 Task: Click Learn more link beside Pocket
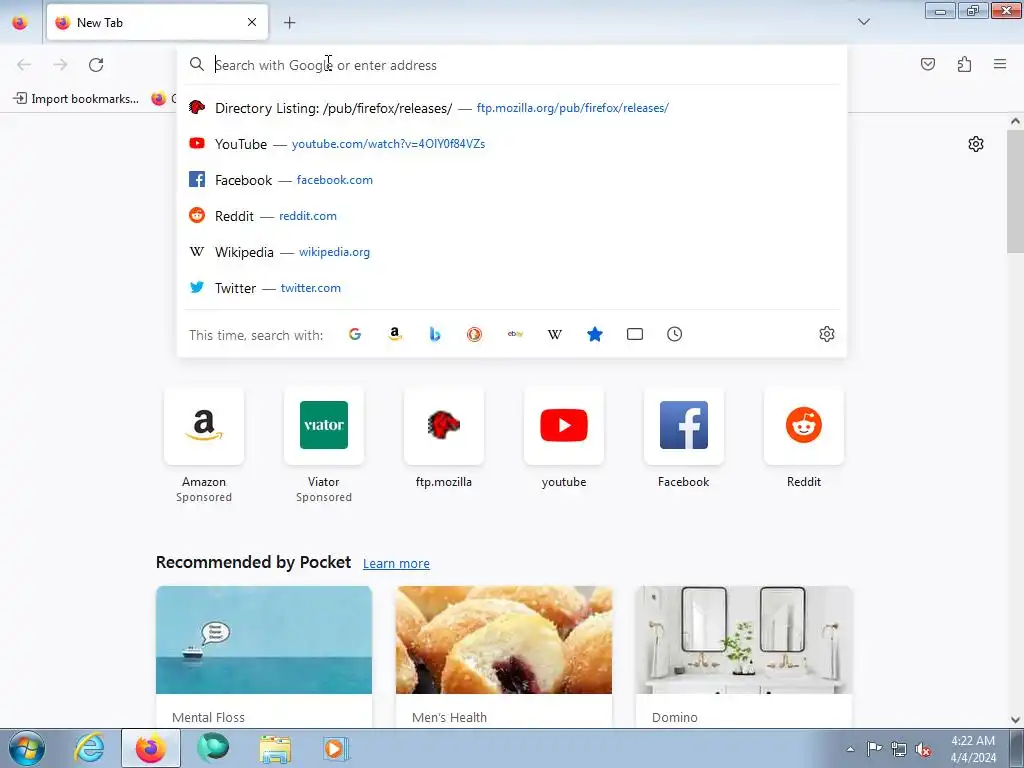point(396,564)
